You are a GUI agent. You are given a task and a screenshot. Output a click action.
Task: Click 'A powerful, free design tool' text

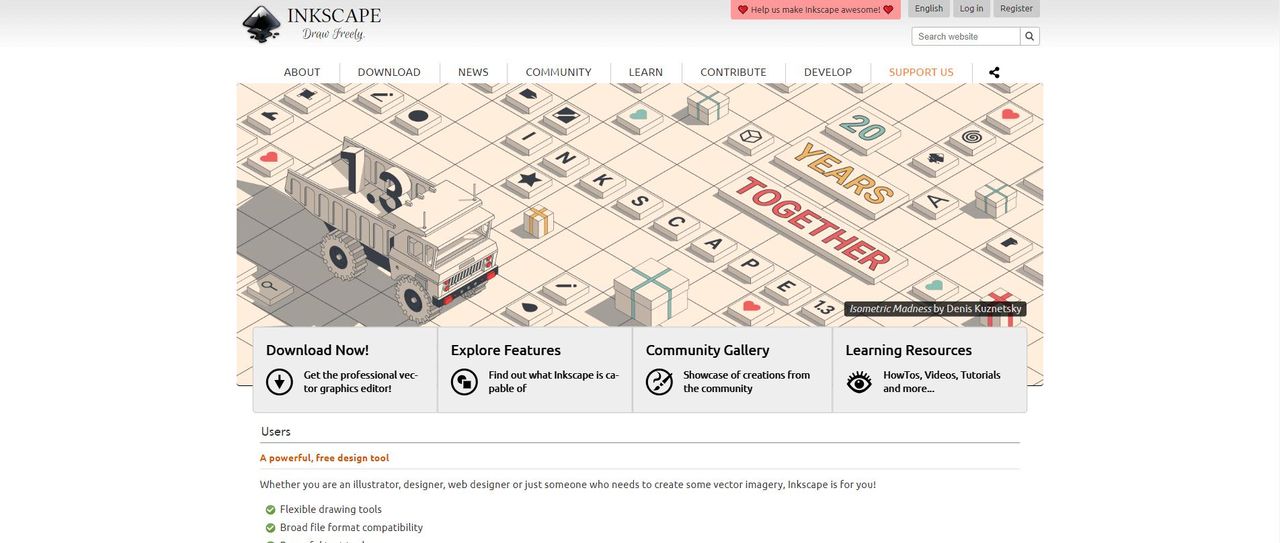click(325, 458)
